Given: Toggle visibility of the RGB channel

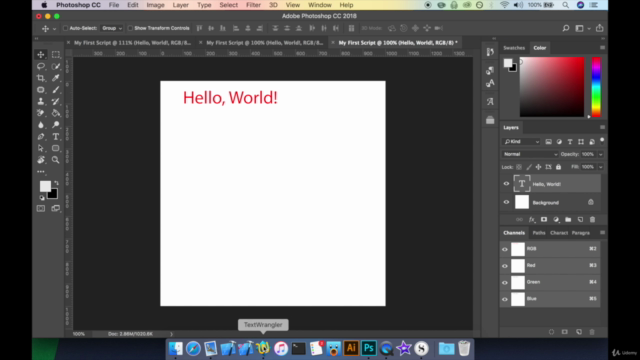Looking at the screenshot, I should click(505, 249).
